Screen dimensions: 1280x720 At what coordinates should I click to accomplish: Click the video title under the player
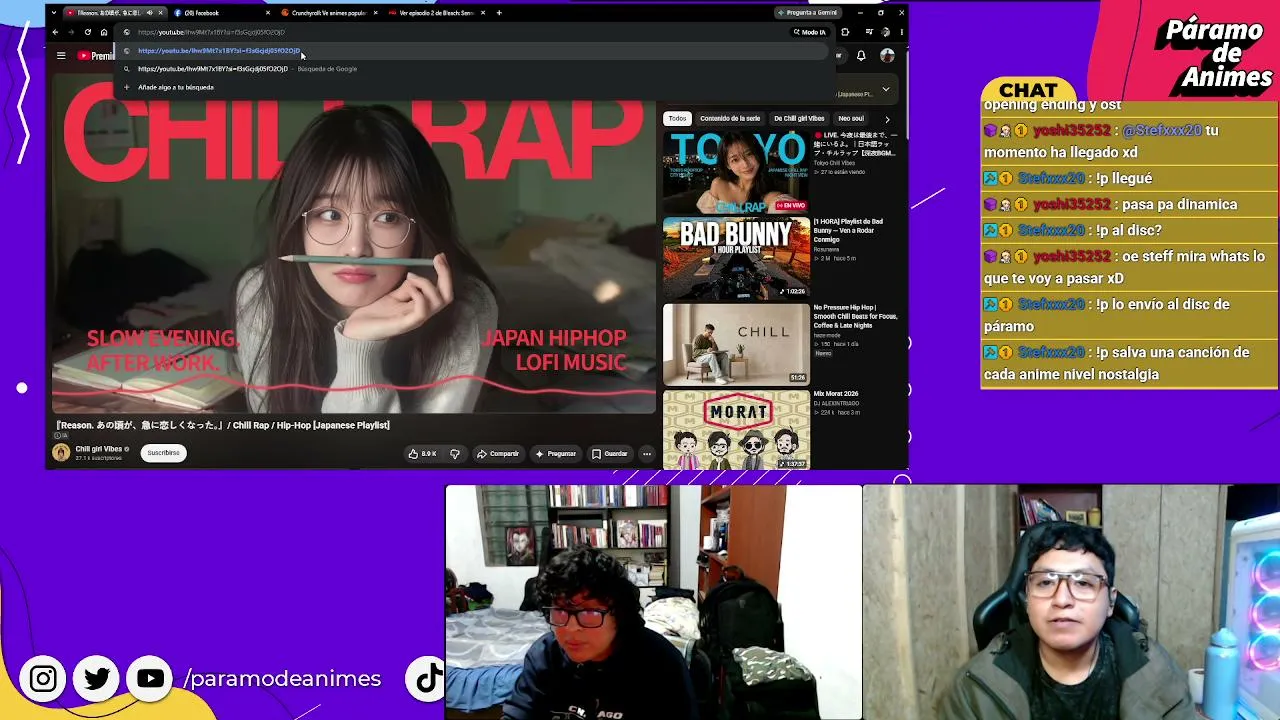coord(223,426)
